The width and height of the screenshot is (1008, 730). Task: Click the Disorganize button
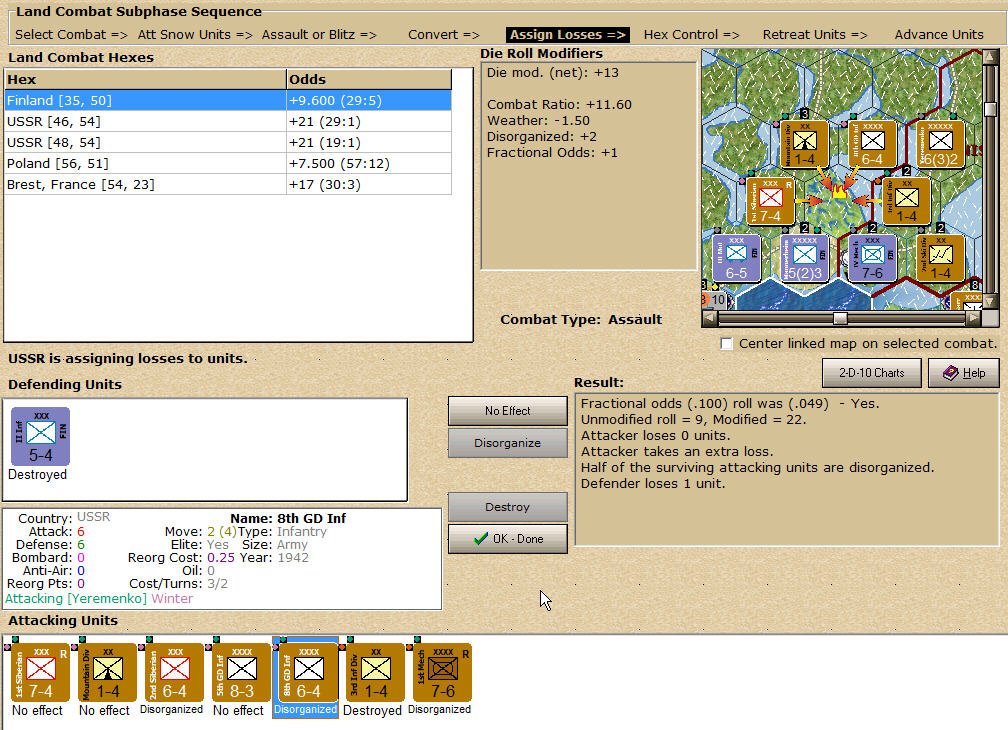(507, 443)
